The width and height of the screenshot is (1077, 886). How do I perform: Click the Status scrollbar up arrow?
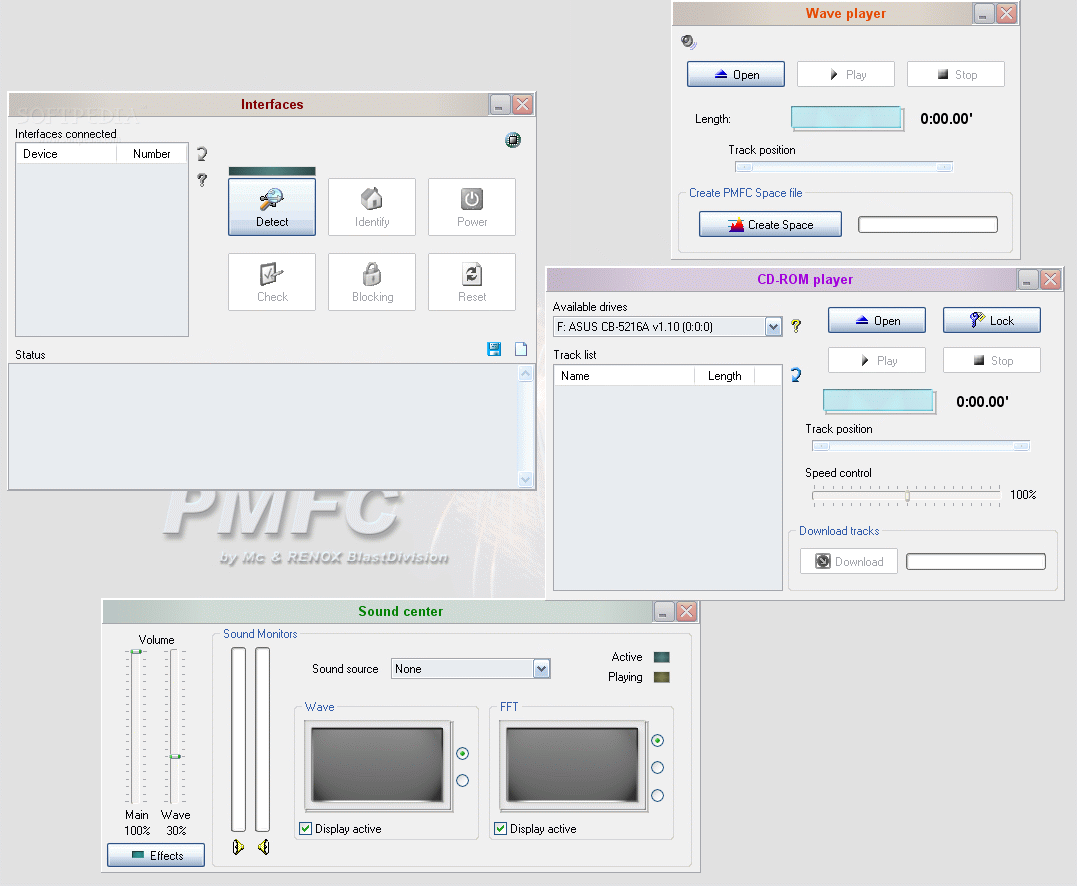[525, 374]
